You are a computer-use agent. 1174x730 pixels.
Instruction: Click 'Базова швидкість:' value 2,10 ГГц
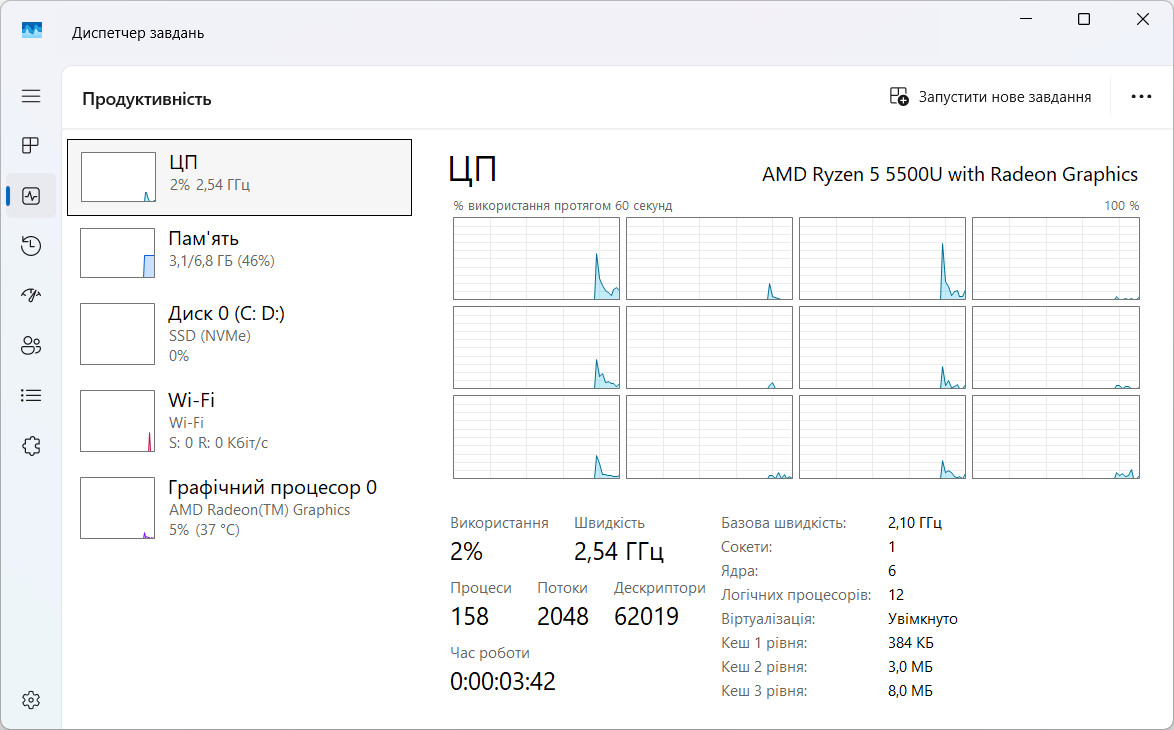915,523
